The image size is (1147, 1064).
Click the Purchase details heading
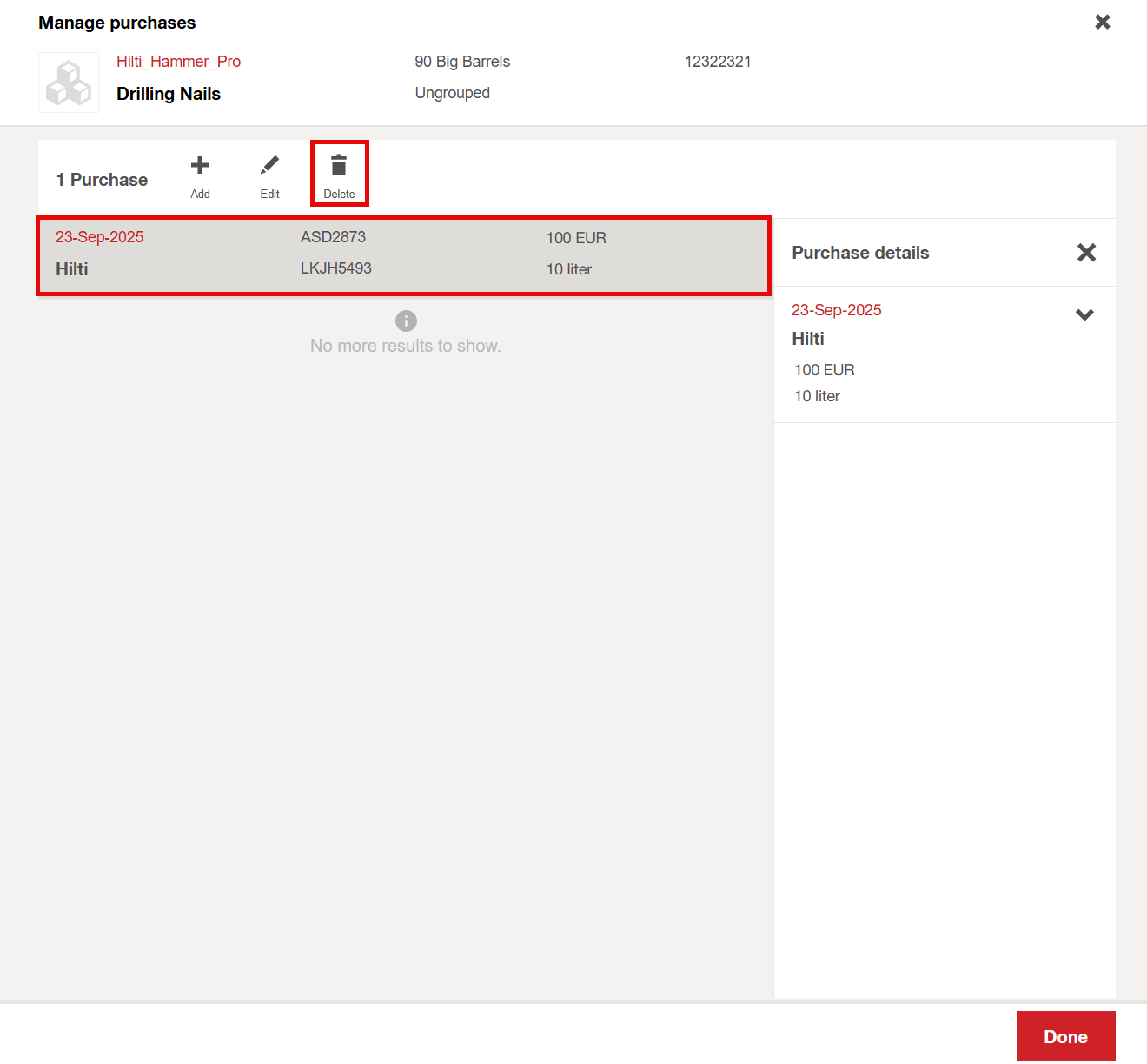pyautogui.click(x=860, y=253)
